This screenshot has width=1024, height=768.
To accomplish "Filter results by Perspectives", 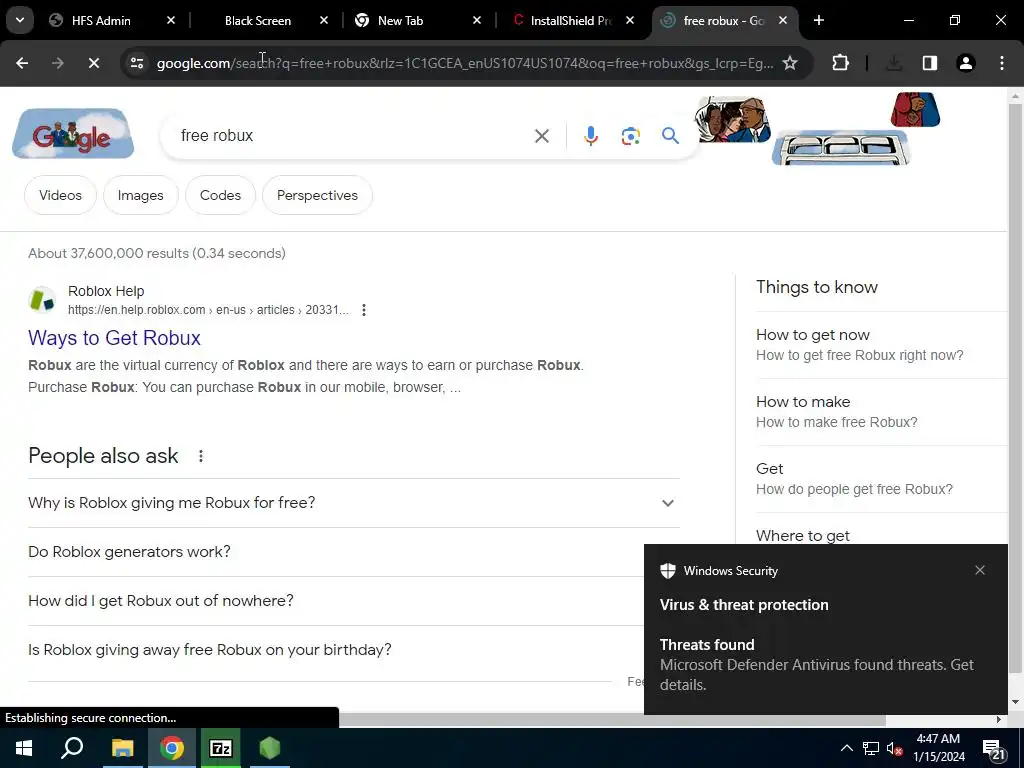I will [317, 195].
